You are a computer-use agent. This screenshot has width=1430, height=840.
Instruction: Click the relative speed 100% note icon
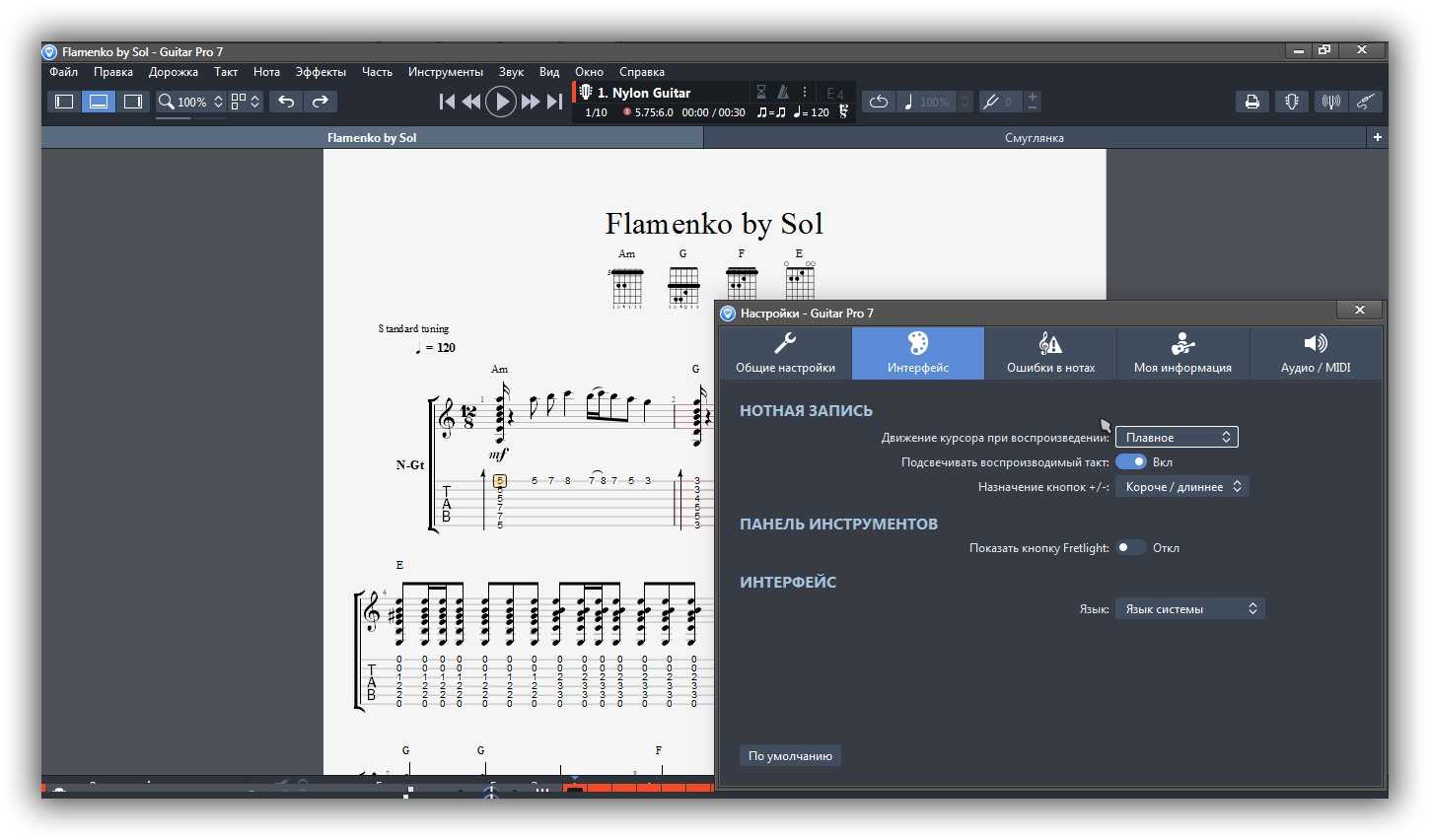click(908, 102)
